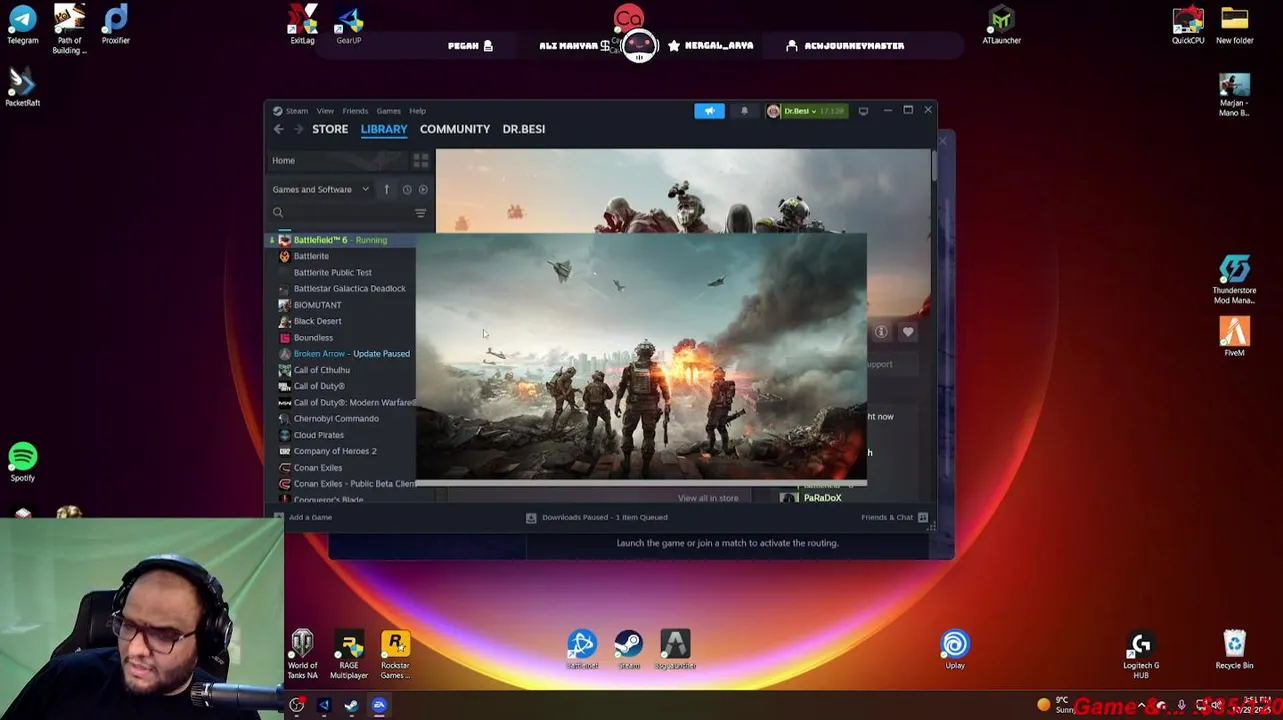Click the View all in store link
Screen dimensions: 1283x720
click(708, 498)
